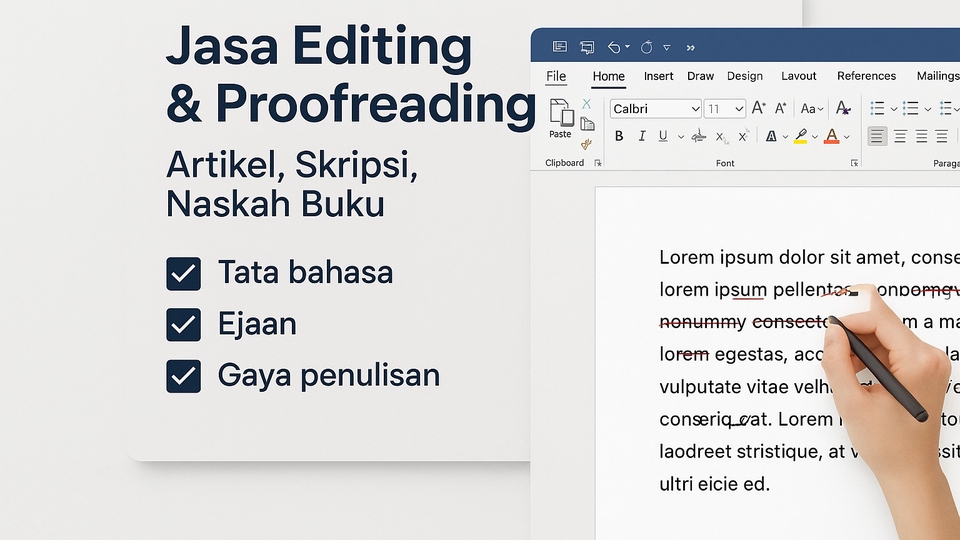Screen dimensions: 960x540
Task: Click the Subscript x icon
Action: click(x=721, y=137)
